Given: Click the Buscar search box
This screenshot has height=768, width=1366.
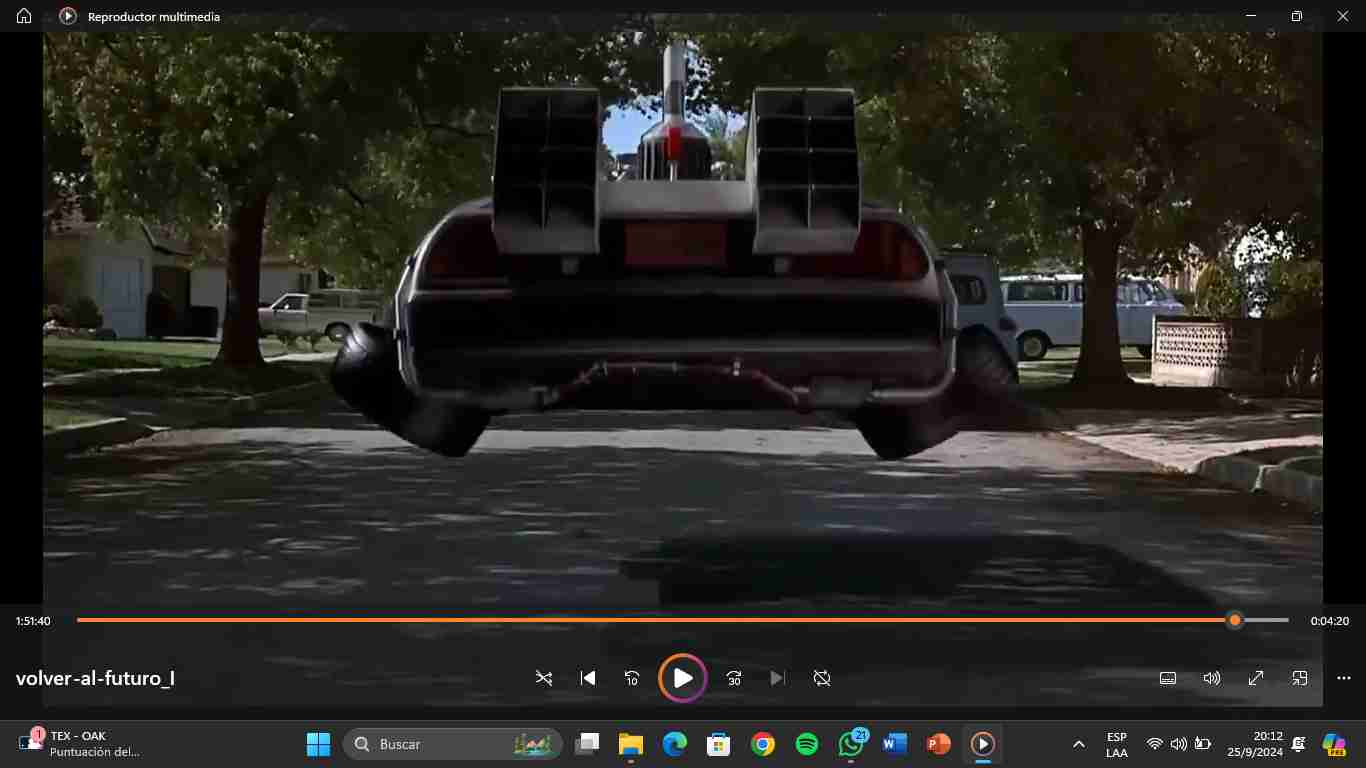Looking at the screenshot, I should [453, 744].
